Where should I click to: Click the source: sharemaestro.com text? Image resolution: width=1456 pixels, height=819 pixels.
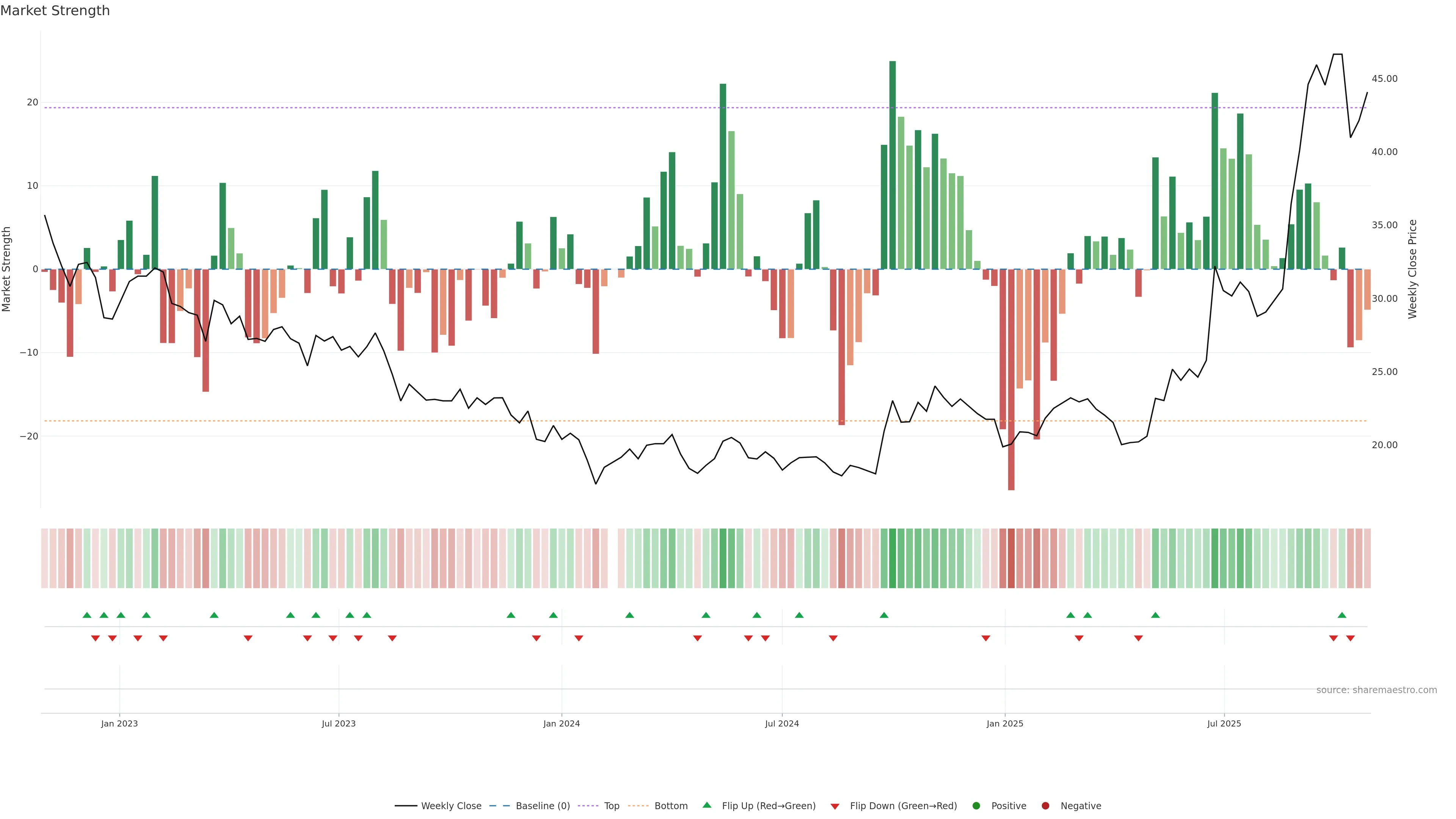(x=1376, y=690)
